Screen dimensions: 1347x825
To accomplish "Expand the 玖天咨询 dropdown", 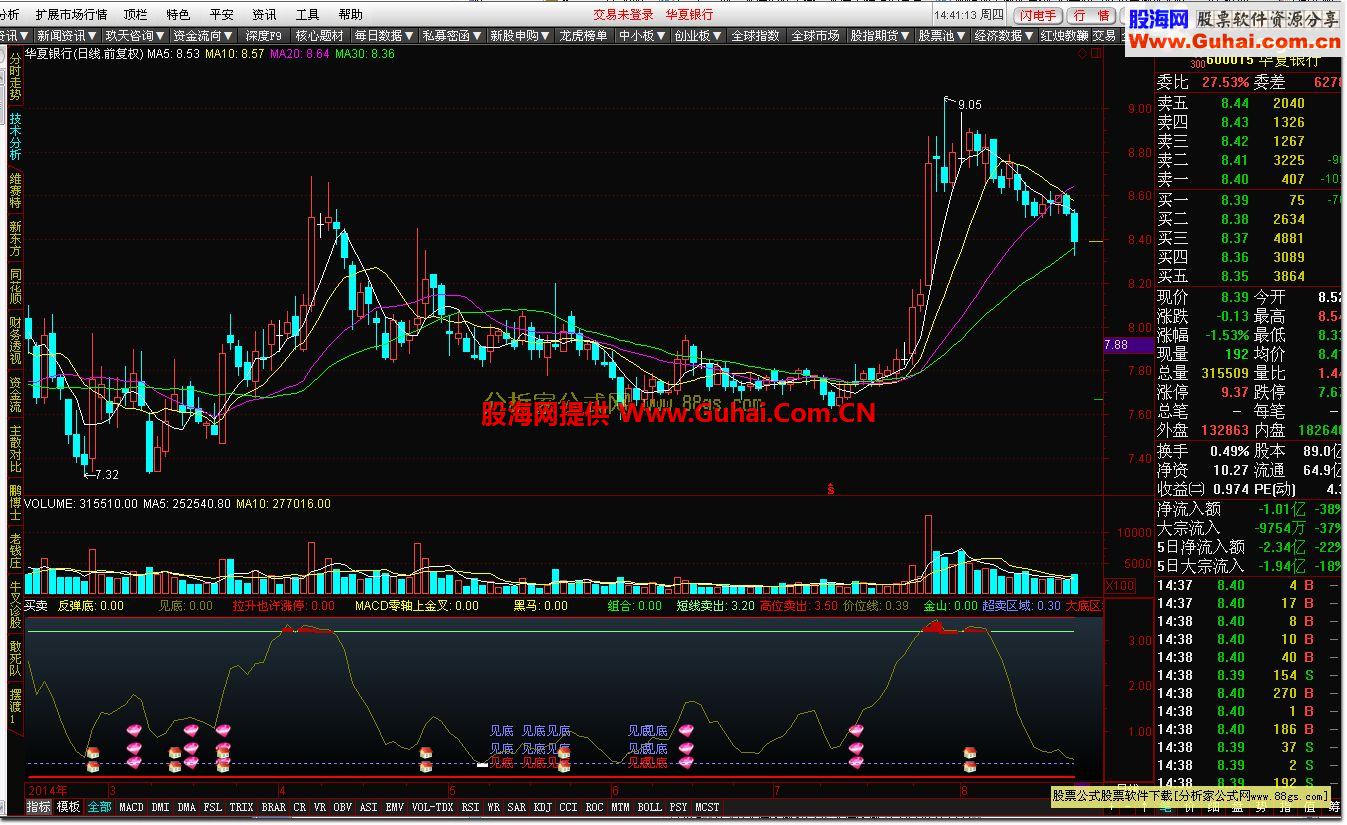I will click(x=135, y=35).
